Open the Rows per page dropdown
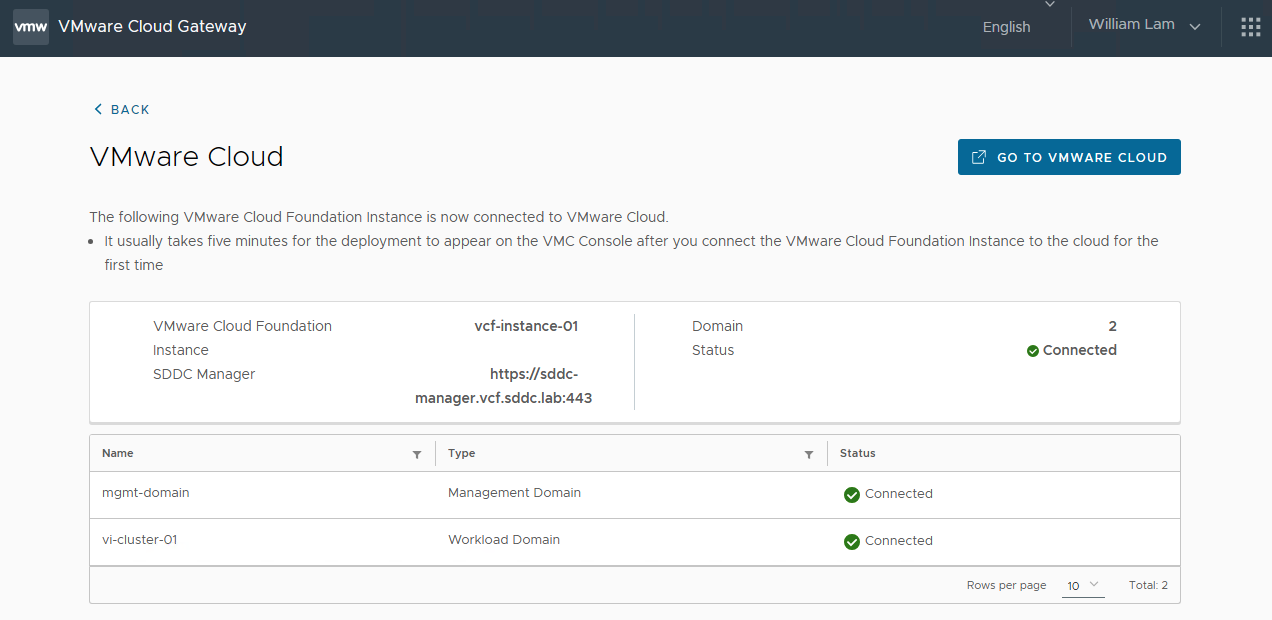Viewport: 1272px width, 620px height. pyautogui.click(x=1083, y=585)
